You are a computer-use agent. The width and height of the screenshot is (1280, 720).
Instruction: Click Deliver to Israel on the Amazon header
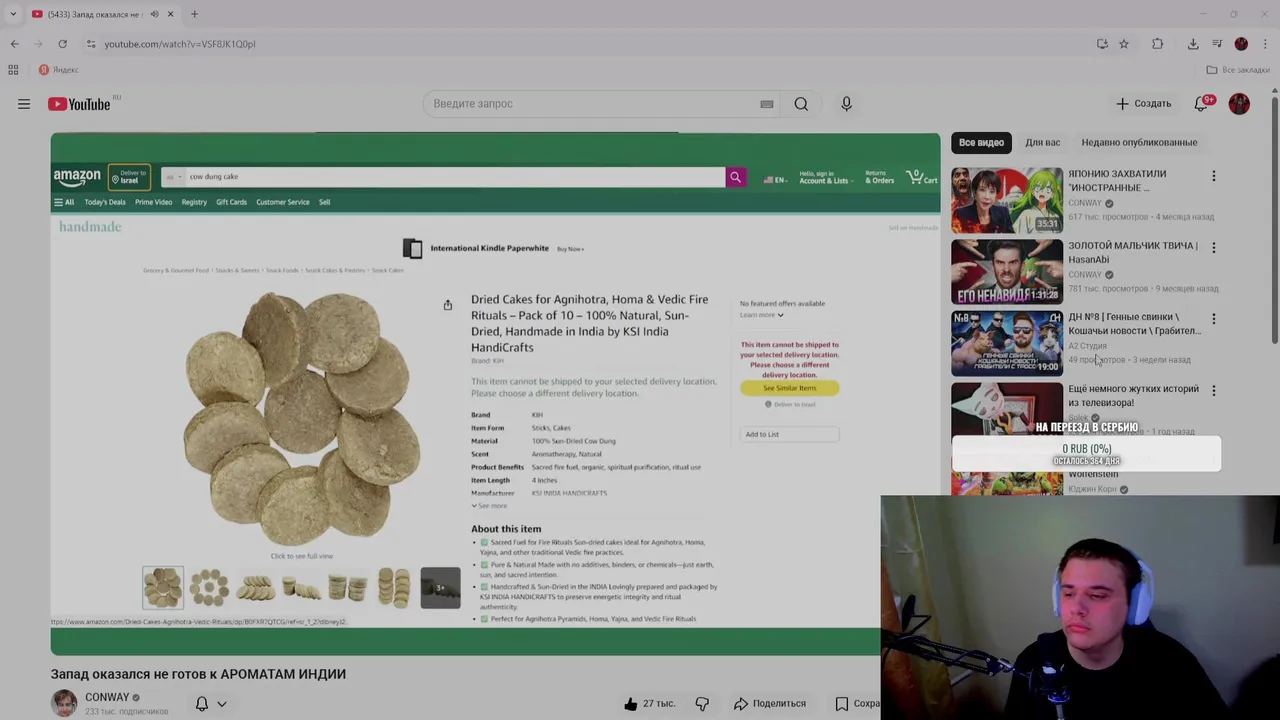130,177
